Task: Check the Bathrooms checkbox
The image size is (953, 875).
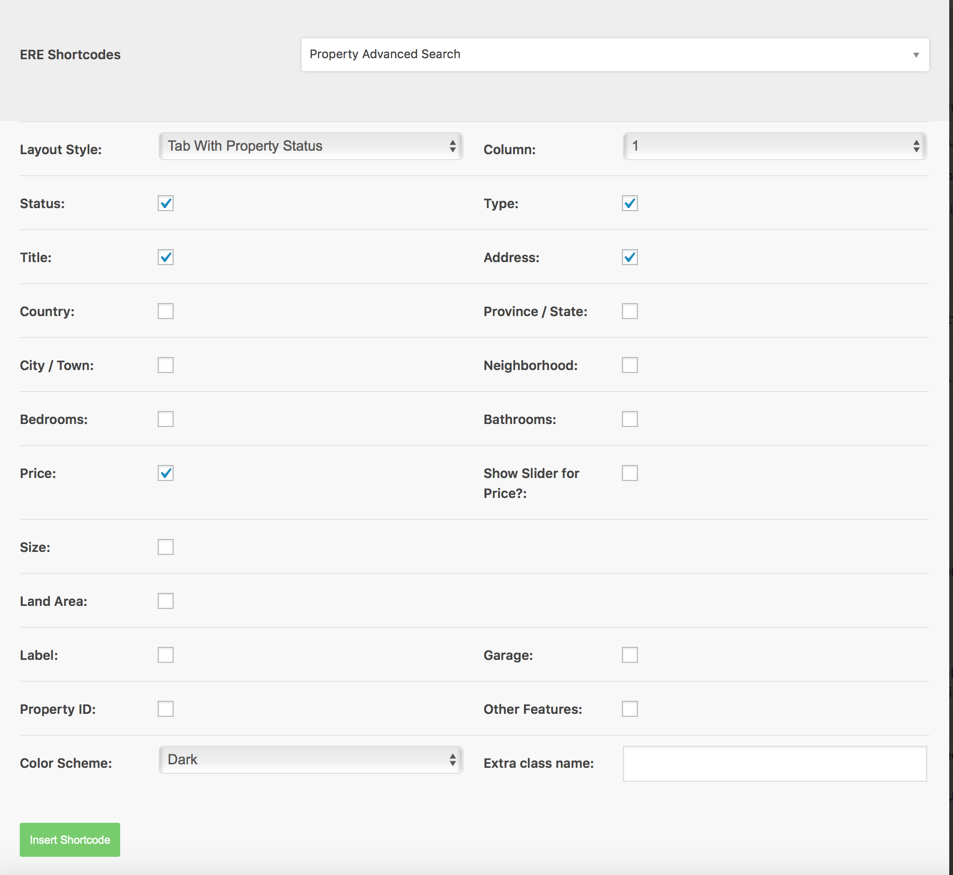Action: point(630,419)
